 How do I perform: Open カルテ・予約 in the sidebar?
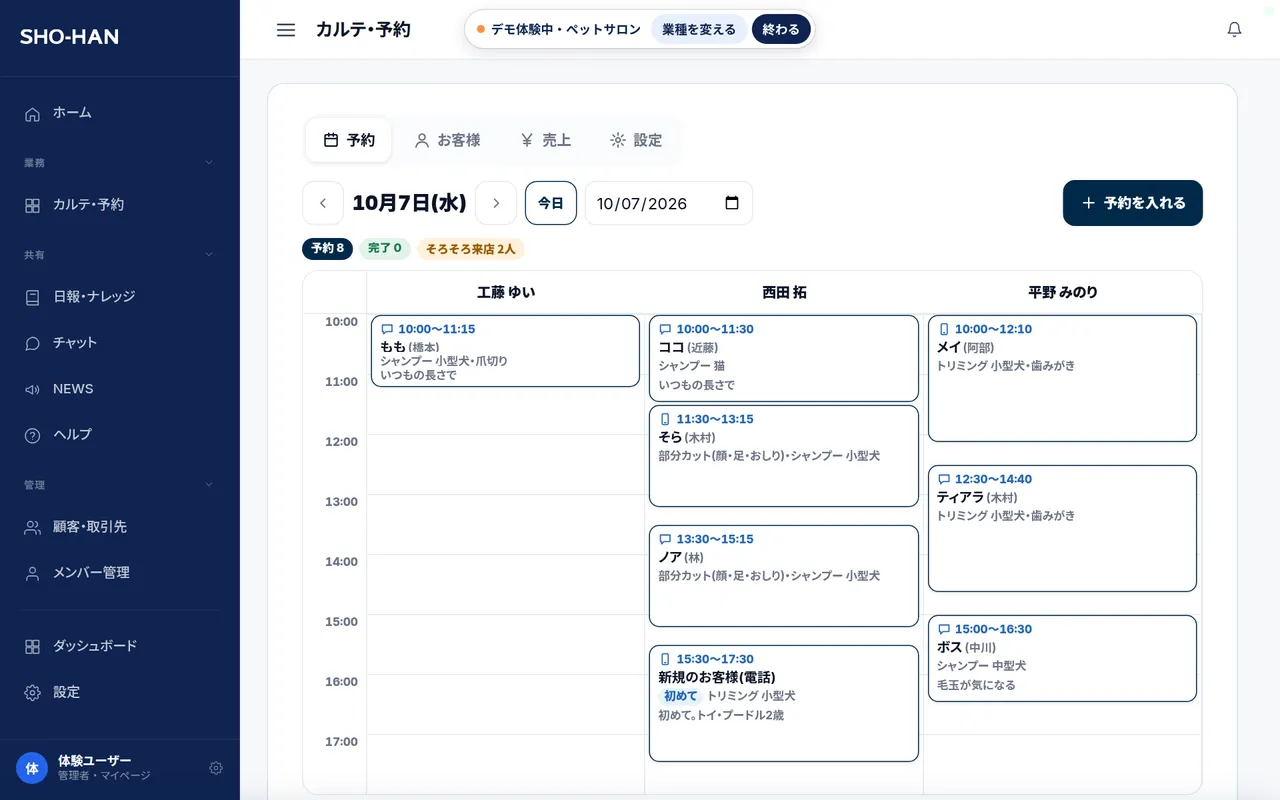click(x=120, y=205)
